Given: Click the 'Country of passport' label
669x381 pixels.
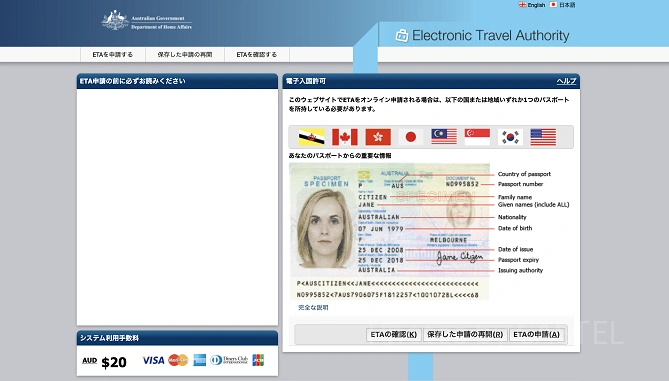Looking at the screenshot, I should [x=524, y=174].
